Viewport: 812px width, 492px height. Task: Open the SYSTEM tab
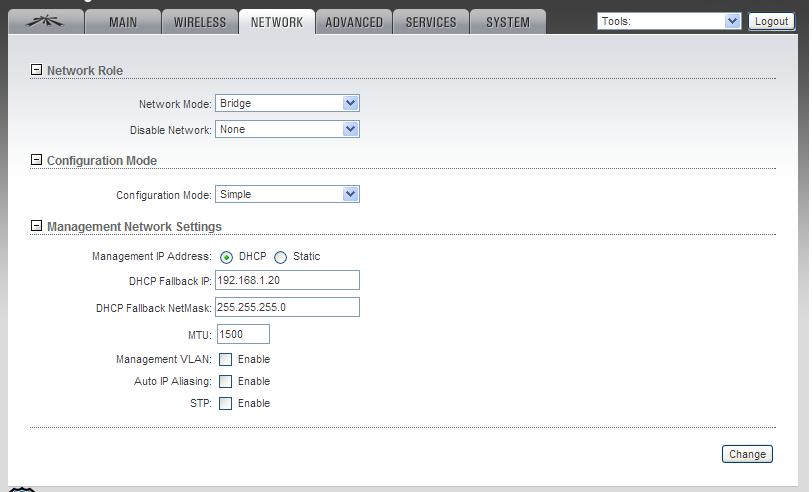point(508,22)
